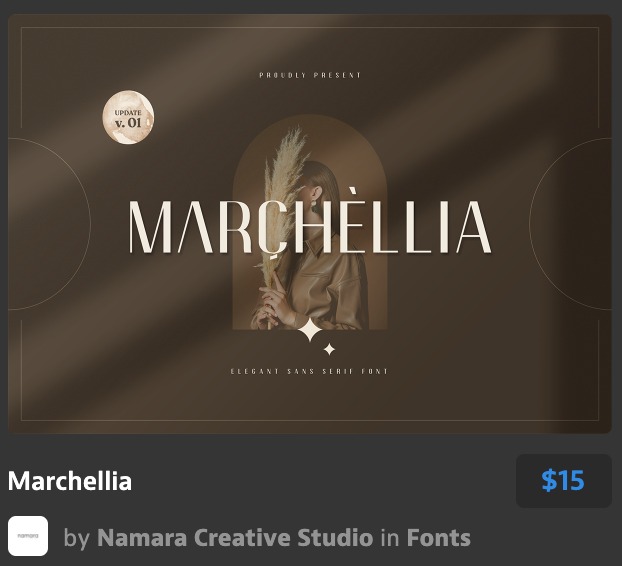Click the Update v. 01 round badge
This screenshot has height=566, width=622.
click(128, 117)
